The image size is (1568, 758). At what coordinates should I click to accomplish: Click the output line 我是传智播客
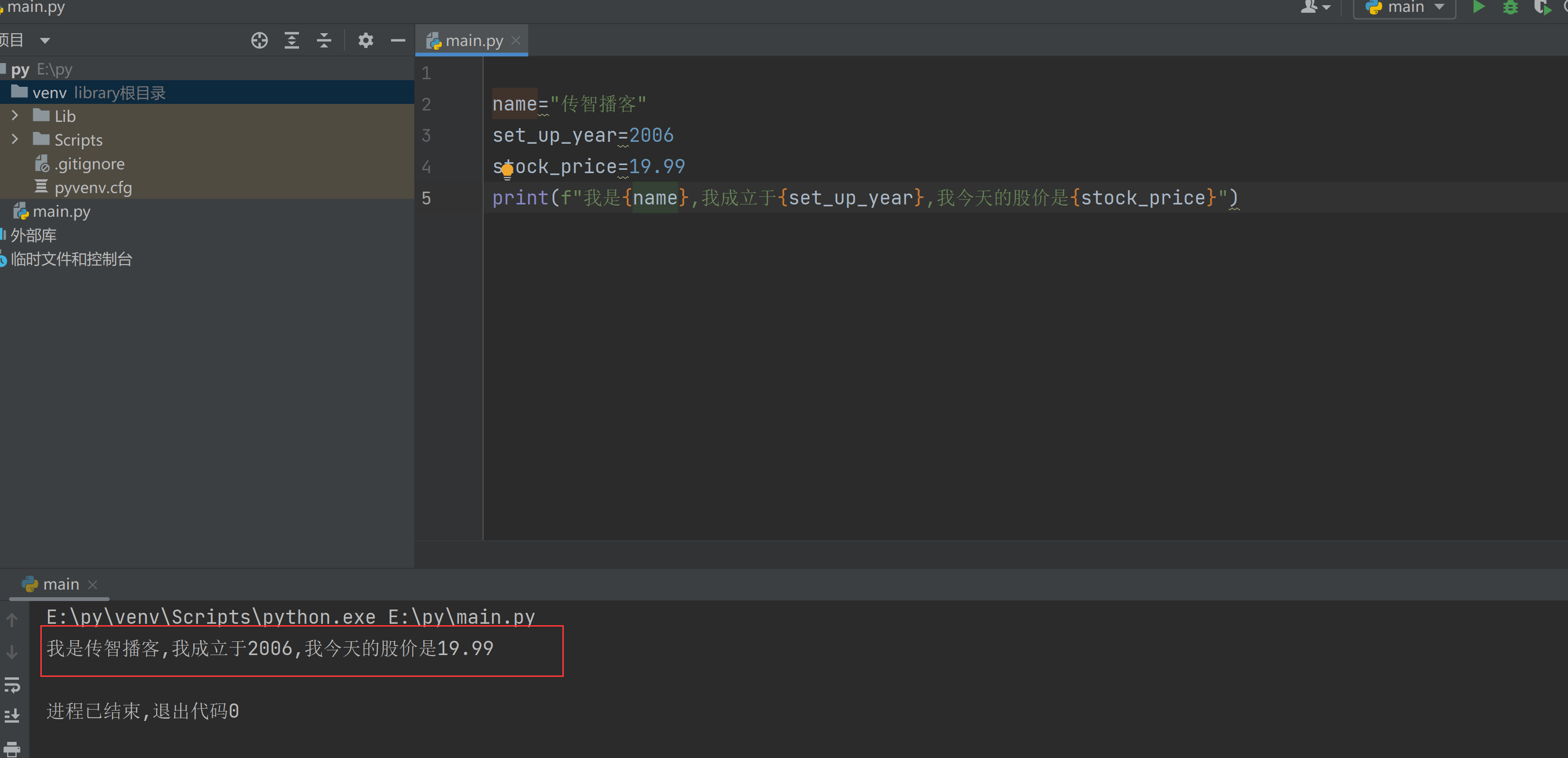(270, 648)
